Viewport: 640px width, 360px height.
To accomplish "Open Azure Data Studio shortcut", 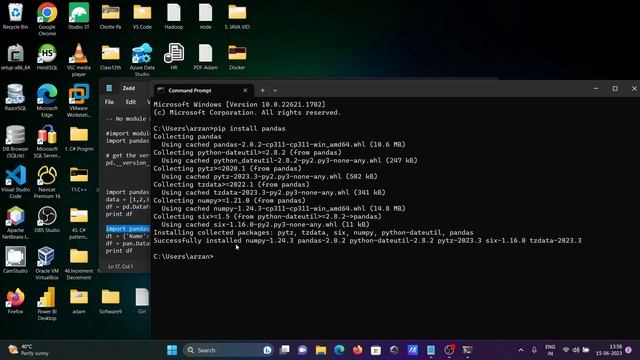I will pyautogui.click(x=142, y=60).
